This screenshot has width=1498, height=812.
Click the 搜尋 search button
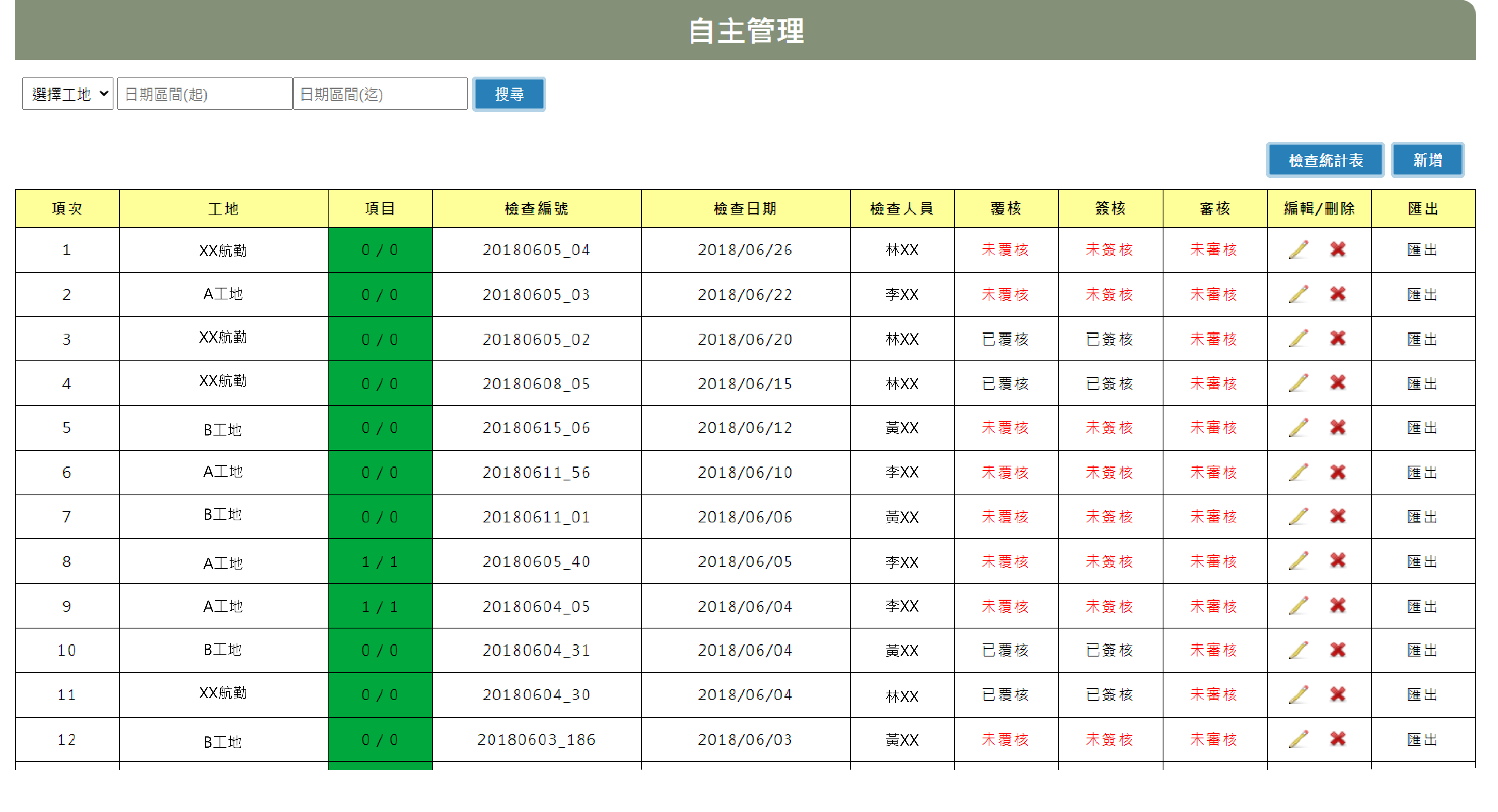(x=509, y=94)
